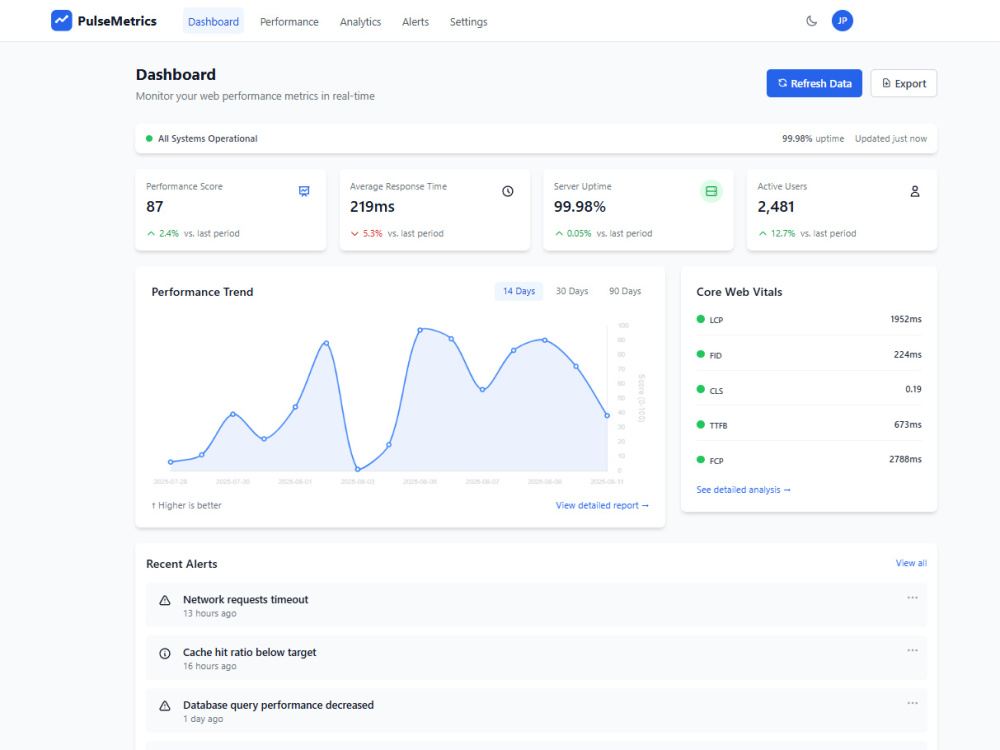Click Higher is better chart note
The height and width of the screenshot is (750, 1000).
[186, 505]
